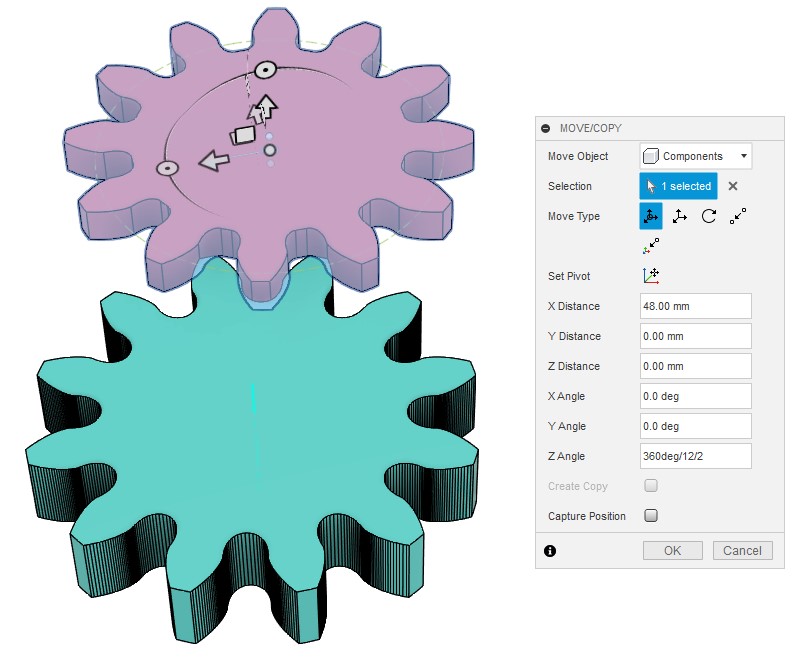This screenshot has width=802, height=661.
Task: Click the info icon at dialog bottom
Action: click(549, 550)
